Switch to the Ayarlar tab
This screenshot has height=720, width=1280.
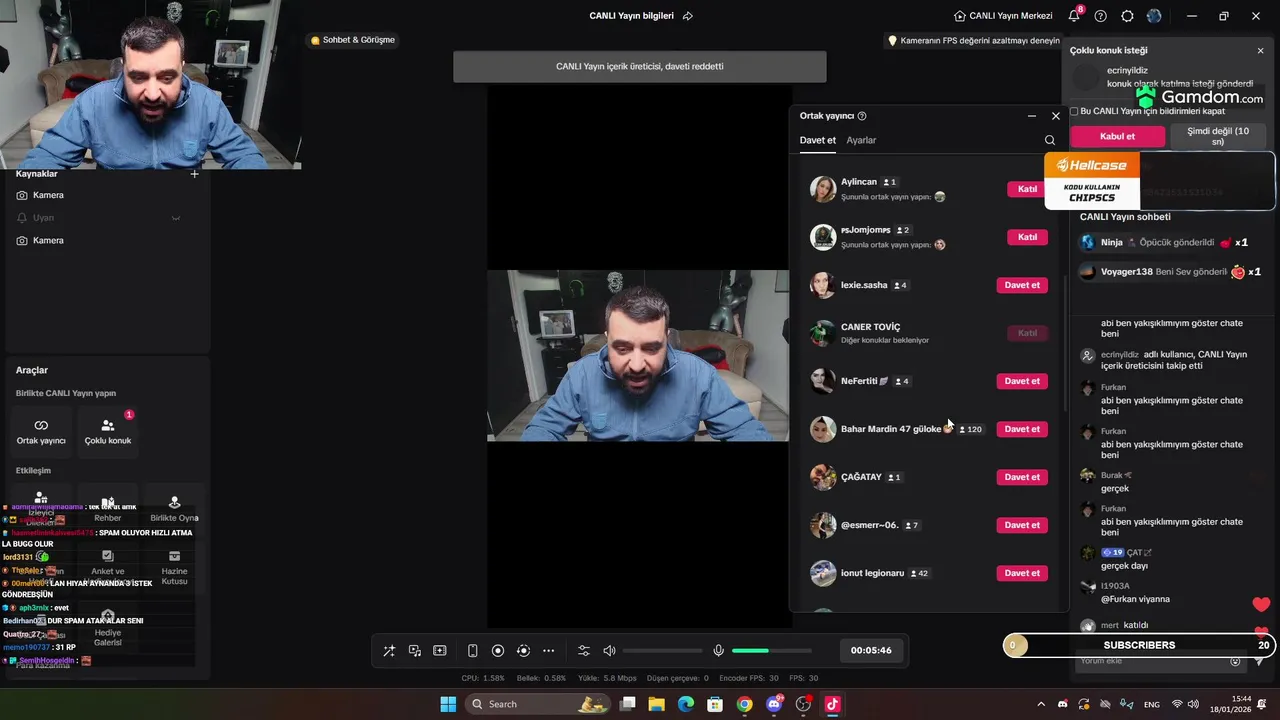coord(861,140)
